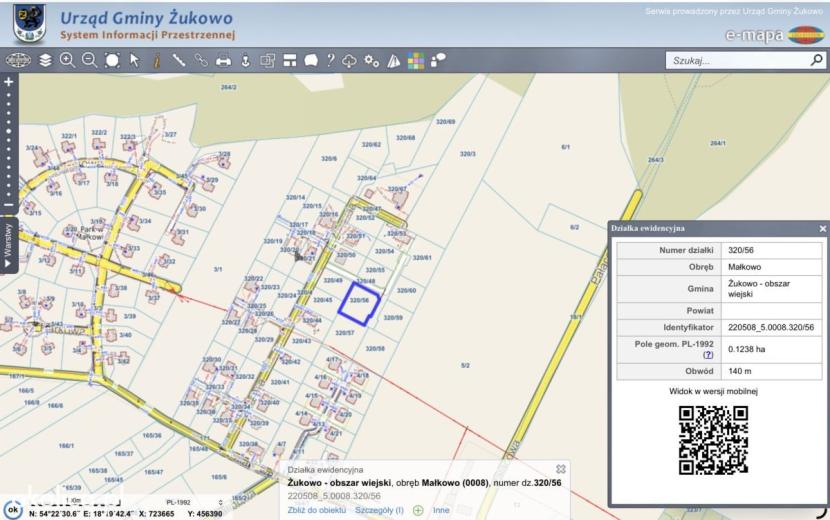This screenshot has height=520, width=830.
Task: Open the layers stack icon in toolbar
Action: click(x=46, y=60)
